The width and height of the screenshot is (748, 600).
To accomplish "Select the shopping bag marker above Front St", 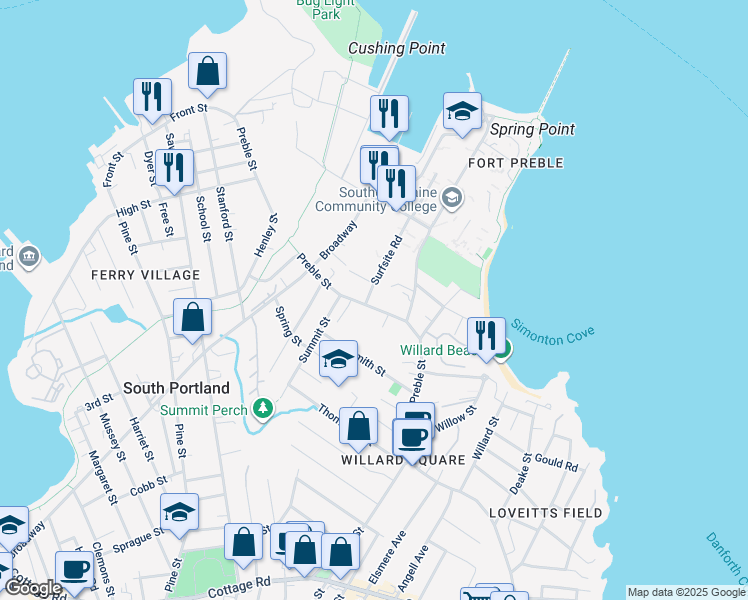I will tap(207, 71).
